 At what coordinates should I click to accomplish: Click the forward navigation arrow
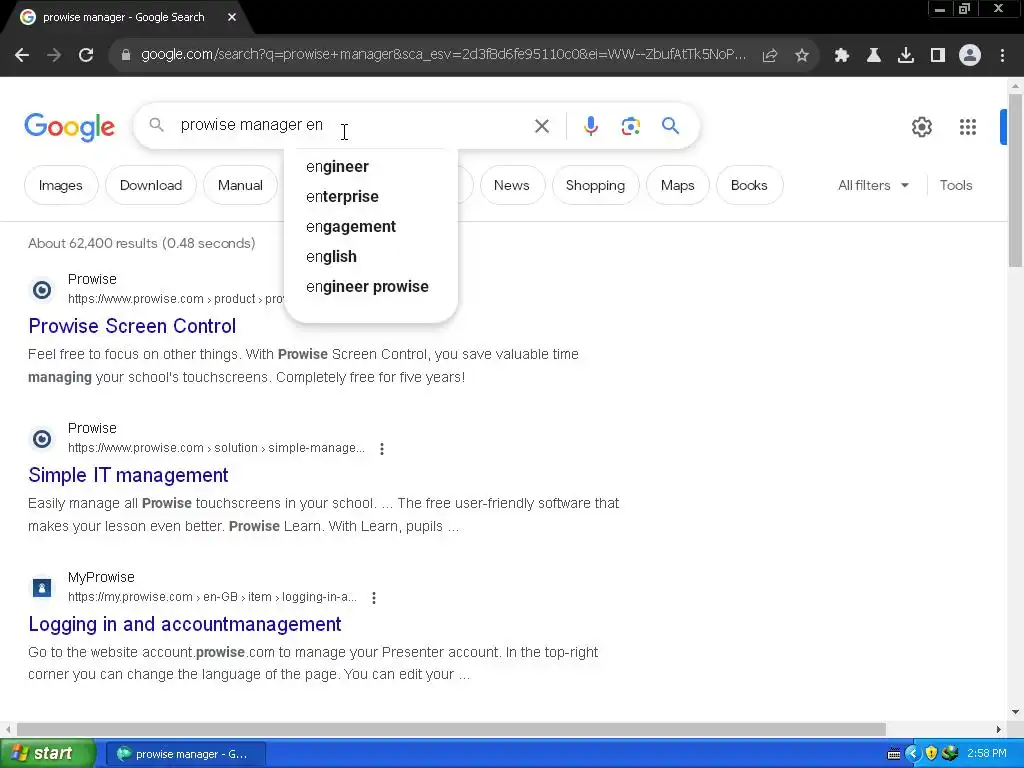tap(54, 56)
